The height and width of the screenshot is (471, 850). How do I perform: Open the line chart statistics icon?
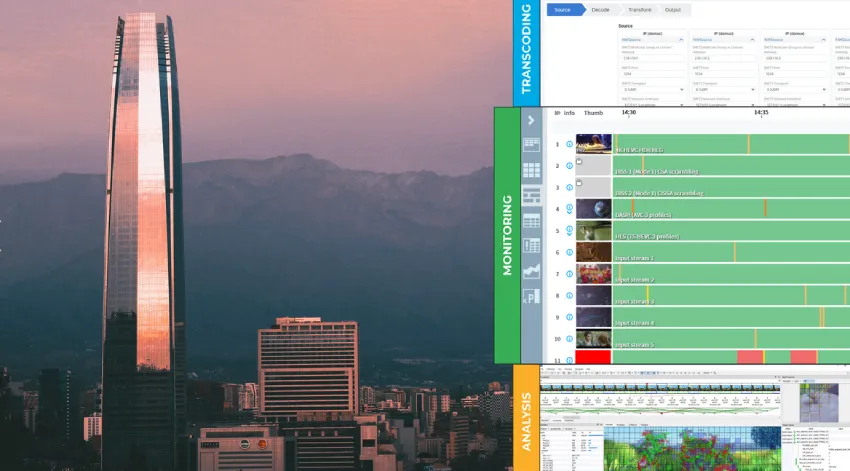pyautogui.click(x=531, y=270)
